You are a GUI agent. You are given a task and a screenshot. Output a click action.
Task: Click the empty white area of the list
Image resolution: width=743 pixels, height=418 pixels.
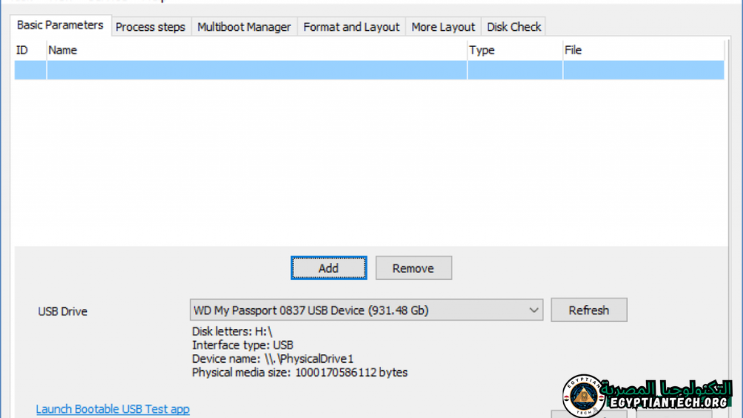[370, 160]
